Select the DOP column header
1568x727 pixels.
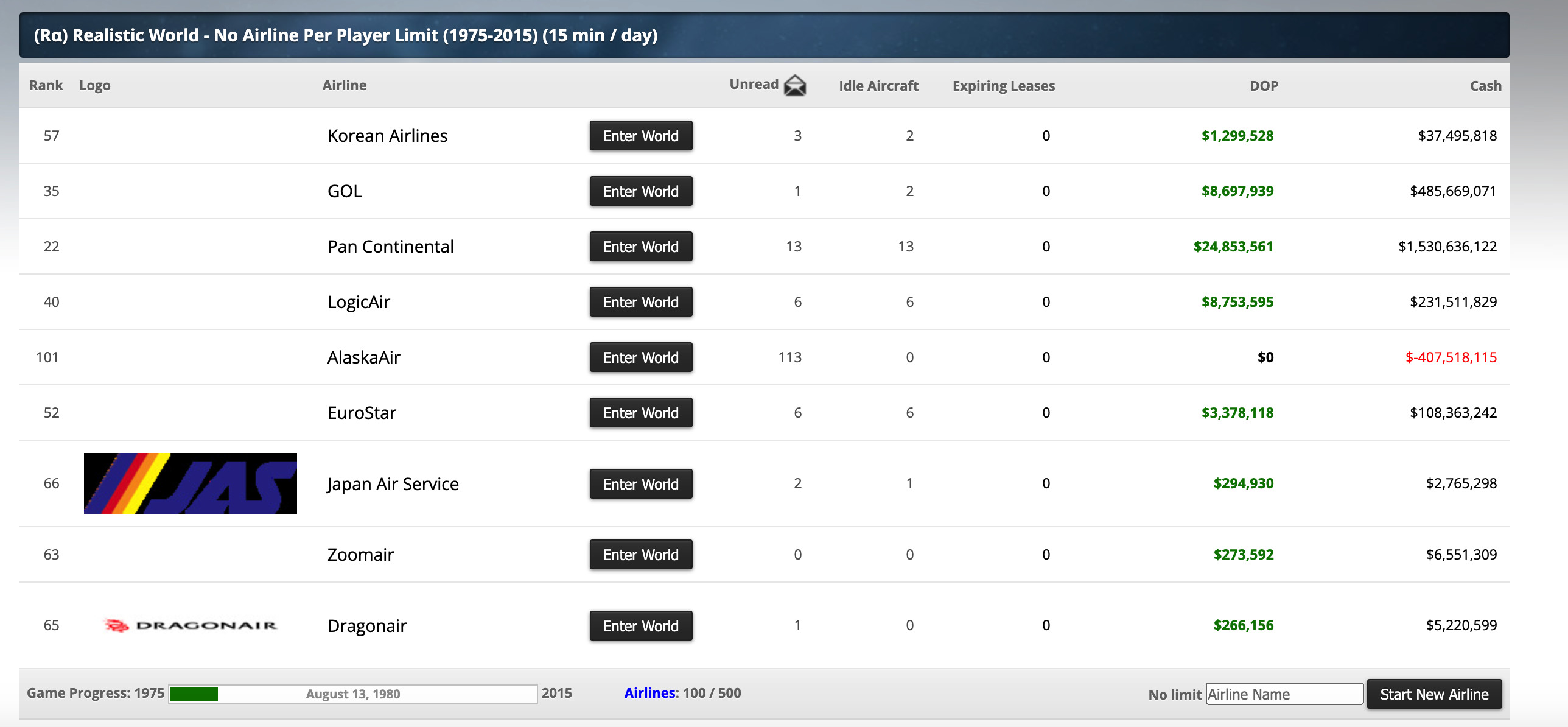pos(1264,86)
